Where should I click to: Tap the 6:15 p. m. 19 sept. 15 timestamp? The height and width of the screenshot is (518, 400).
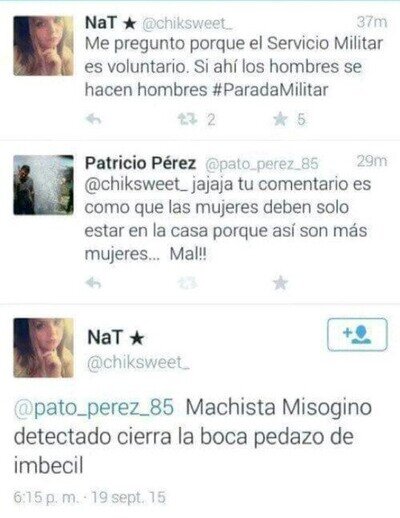tap(89, 497)
